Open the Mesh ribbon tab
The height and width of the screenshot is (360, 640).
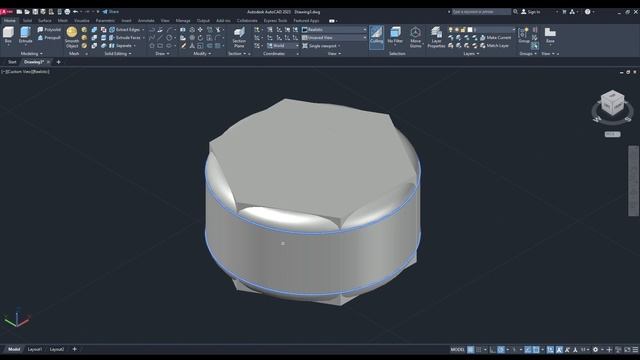pyautogui.click(x=63, y=20)
